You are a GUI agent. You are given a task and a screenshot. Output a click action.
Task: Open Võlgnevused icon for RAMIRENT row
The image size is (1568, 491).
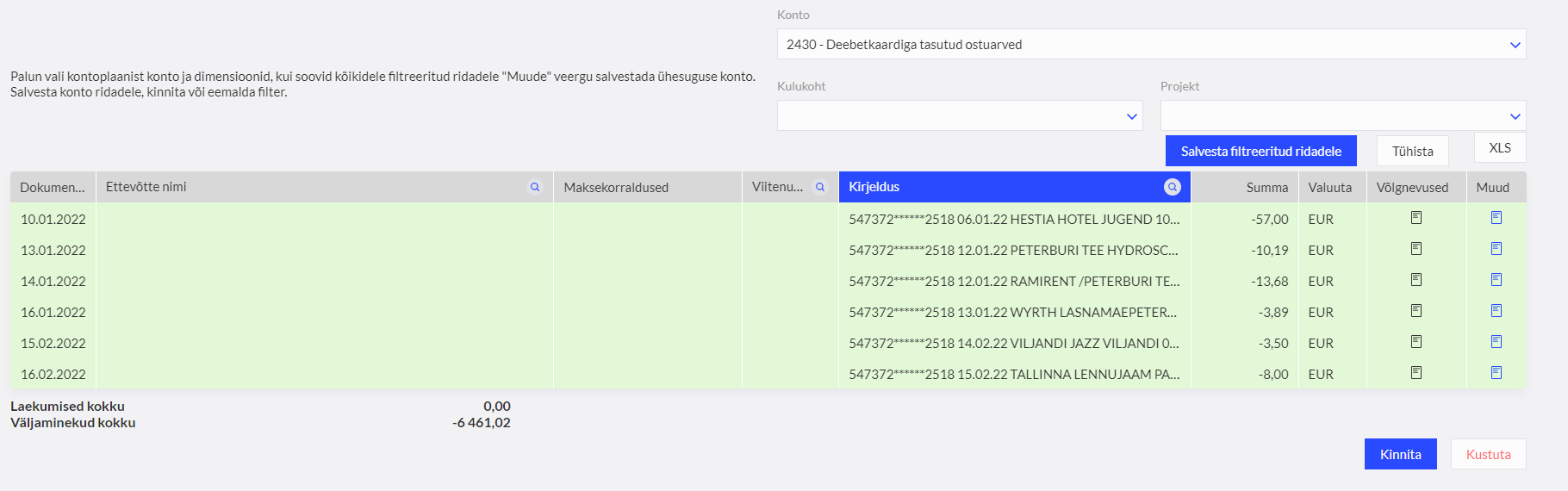(1416, 280)
